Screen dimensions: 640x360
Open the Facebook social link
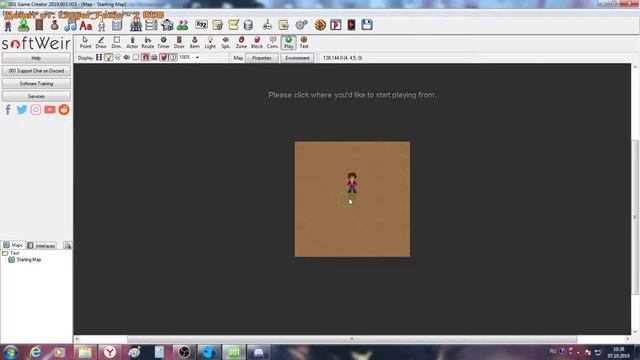[x=8, y=110]
